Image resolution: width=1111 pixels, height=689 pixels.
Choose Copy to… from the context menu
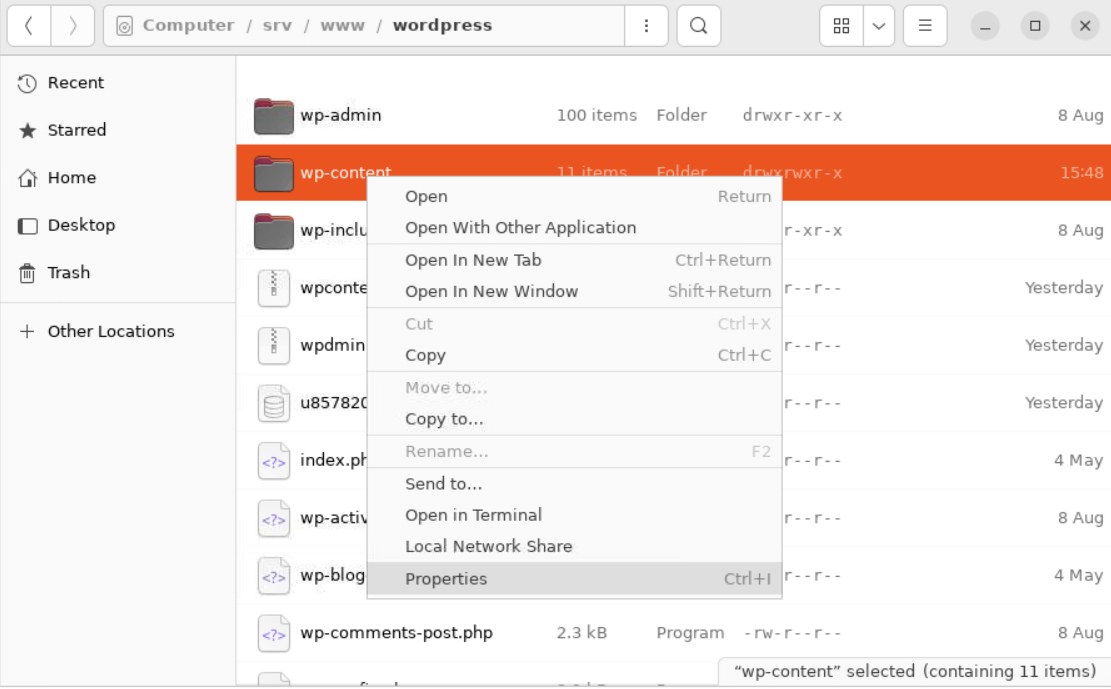[575, 420]
